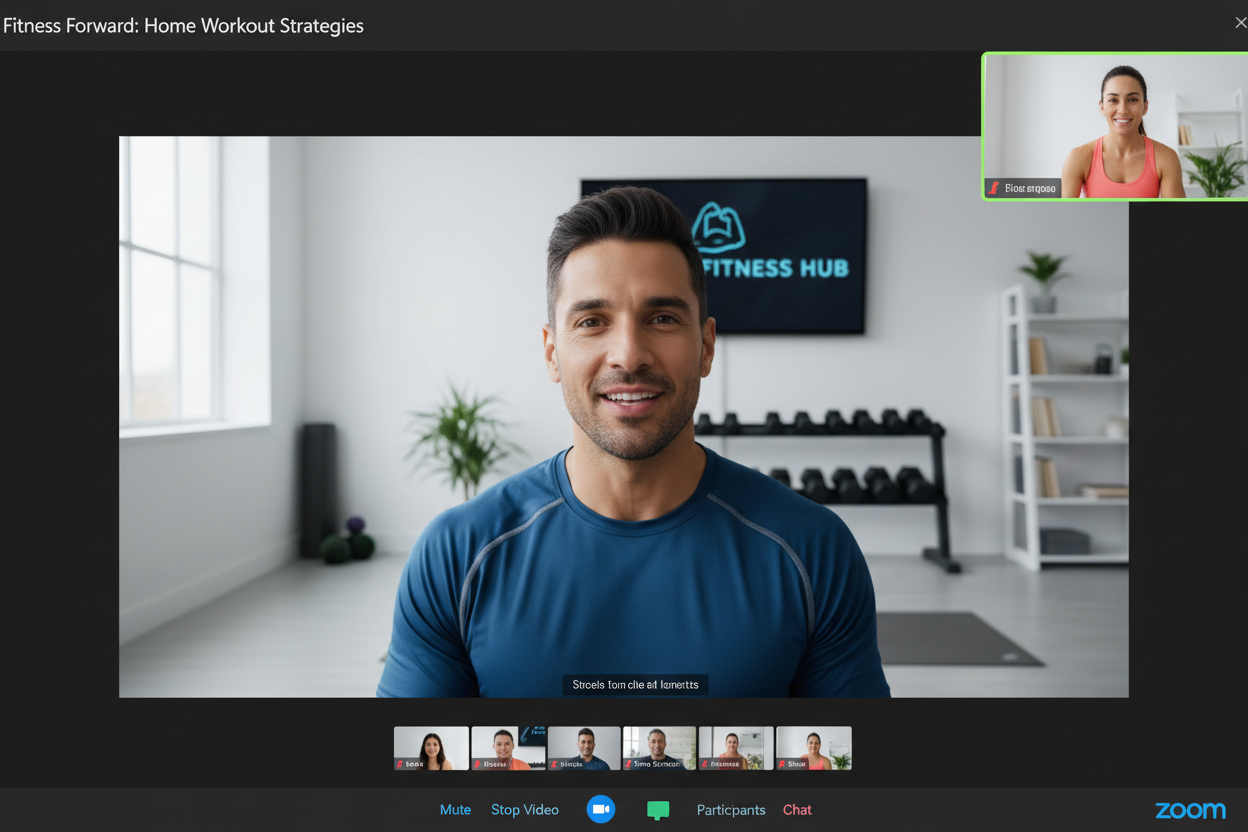Toggle Mute in the bottom toolbar
Image resolution: width=1248 pixels, height=832 pixels.
point(455,810)
